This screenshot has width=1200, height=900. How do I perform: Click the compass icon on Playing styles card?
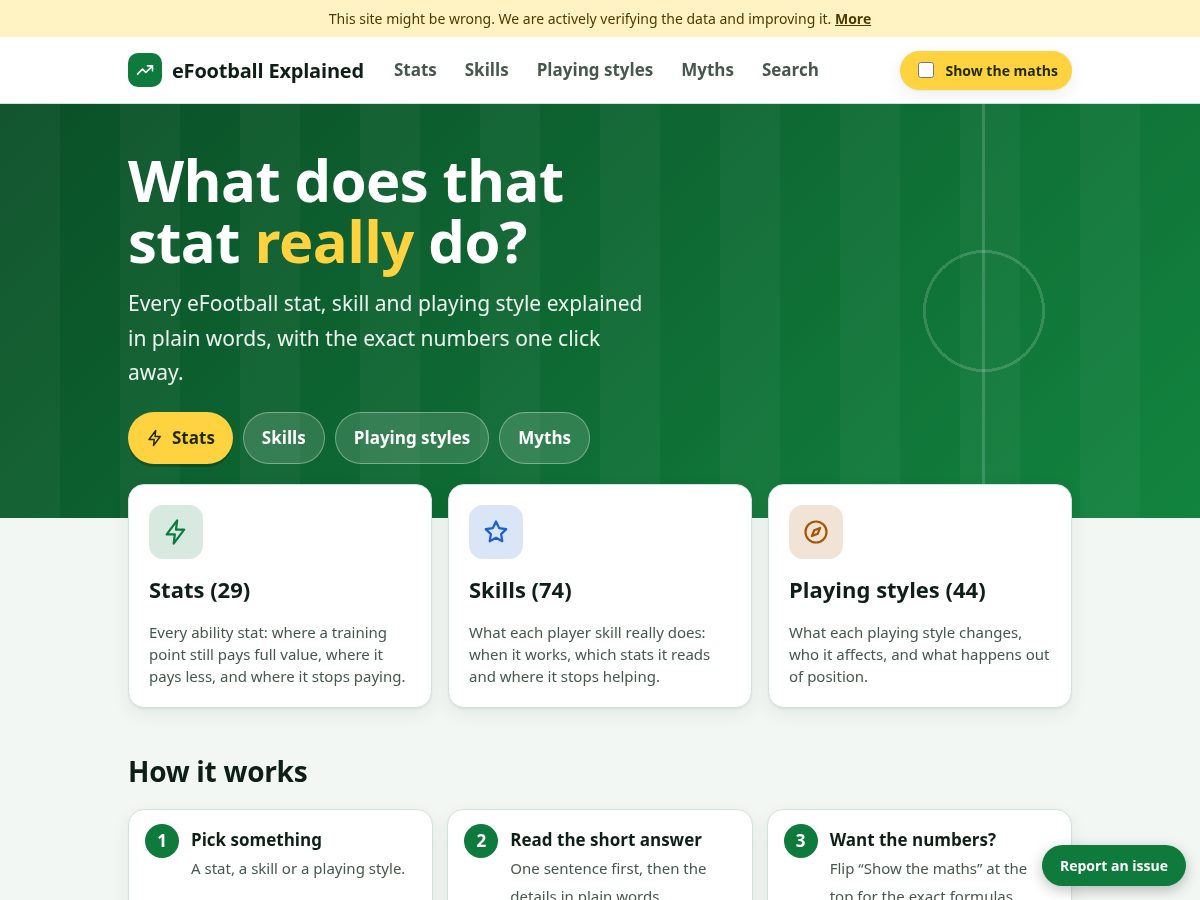(816, 532)
